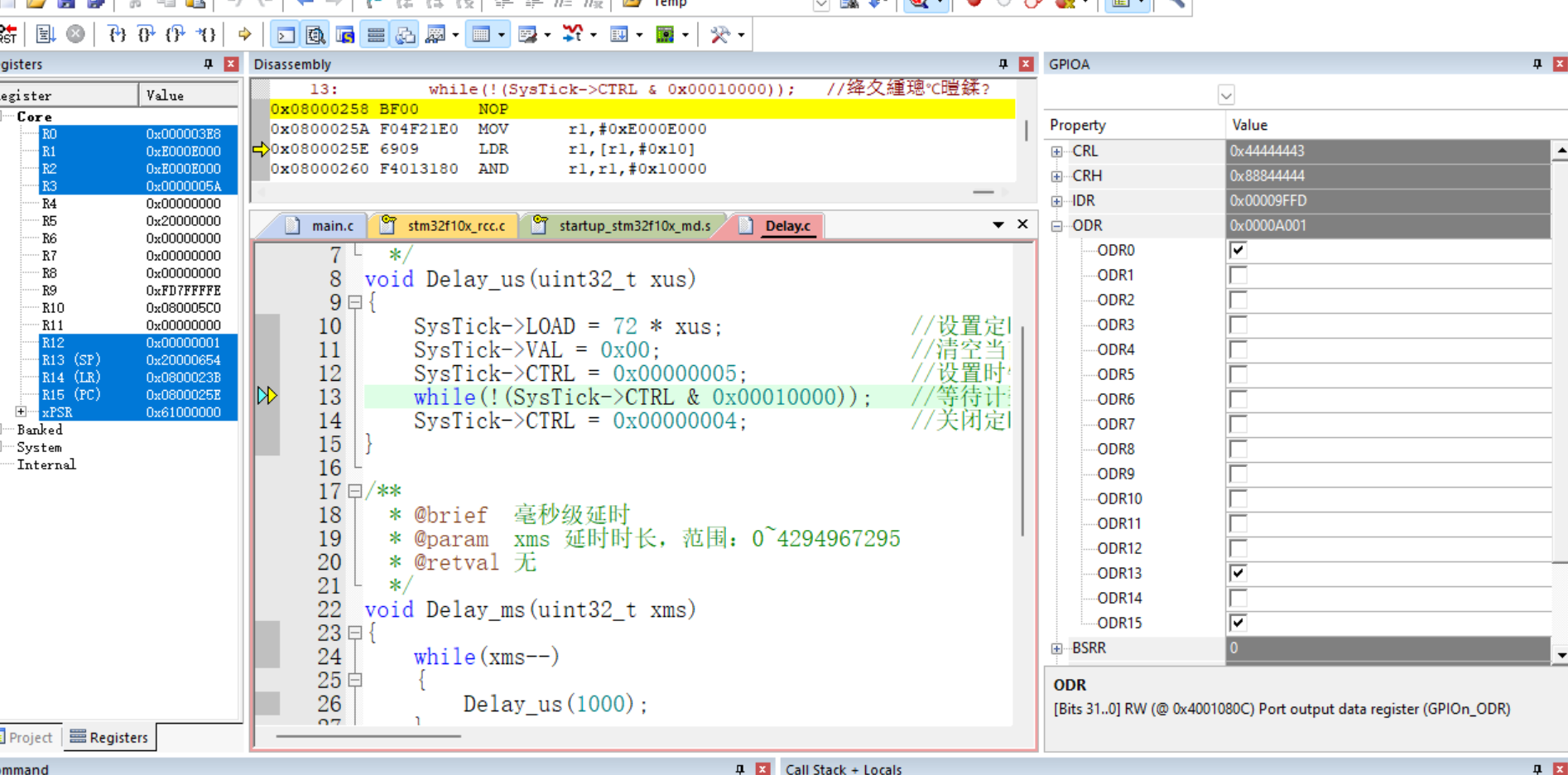Expand the CRL register node

(1057, 152)
